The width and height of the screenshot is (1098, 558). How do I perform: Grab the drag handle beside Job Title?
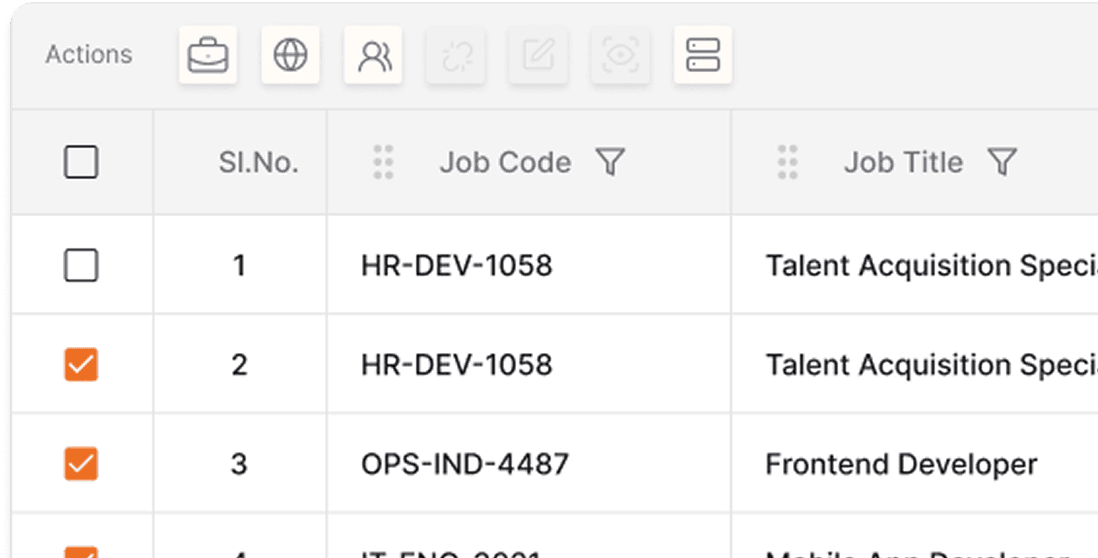coord(787,162)
